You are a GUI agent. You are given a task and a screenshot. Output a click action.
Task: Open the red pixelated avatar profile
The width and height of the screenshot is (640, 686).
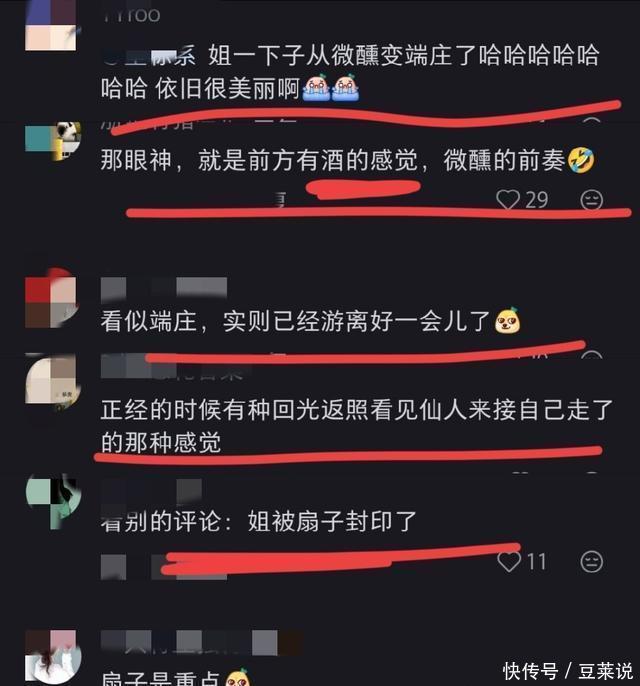pos(52,298)
